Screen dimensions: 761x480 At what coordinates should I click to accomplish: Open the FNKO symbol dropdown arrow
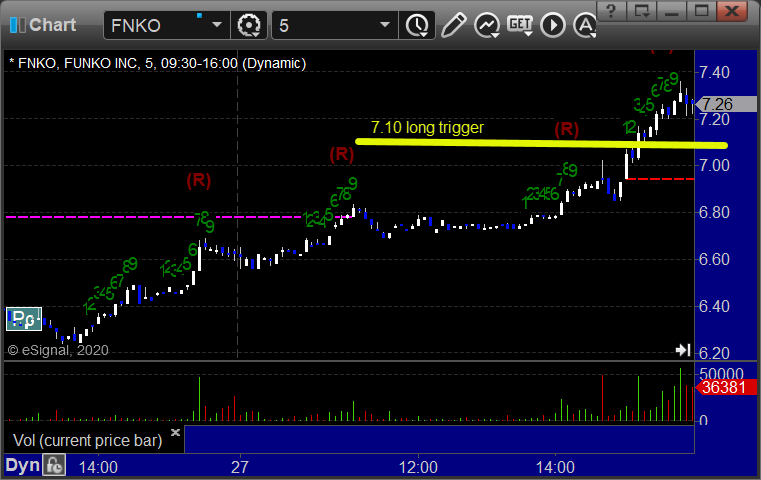tap(216, 25)
